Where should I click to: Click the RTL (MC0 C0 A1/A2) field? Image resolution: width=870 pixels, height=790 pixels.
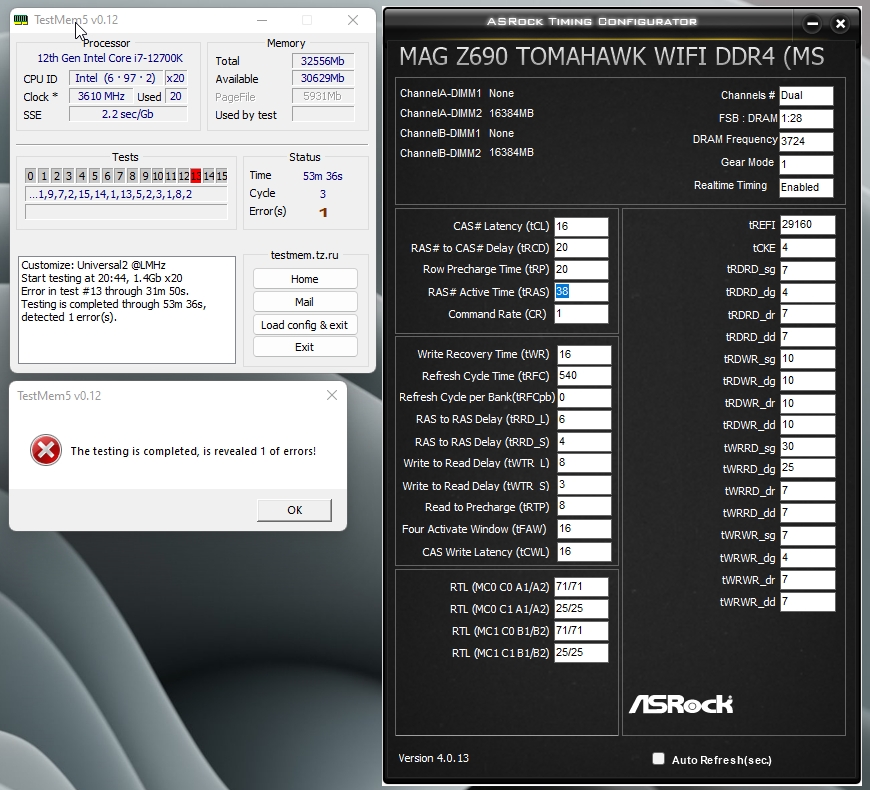581,586
